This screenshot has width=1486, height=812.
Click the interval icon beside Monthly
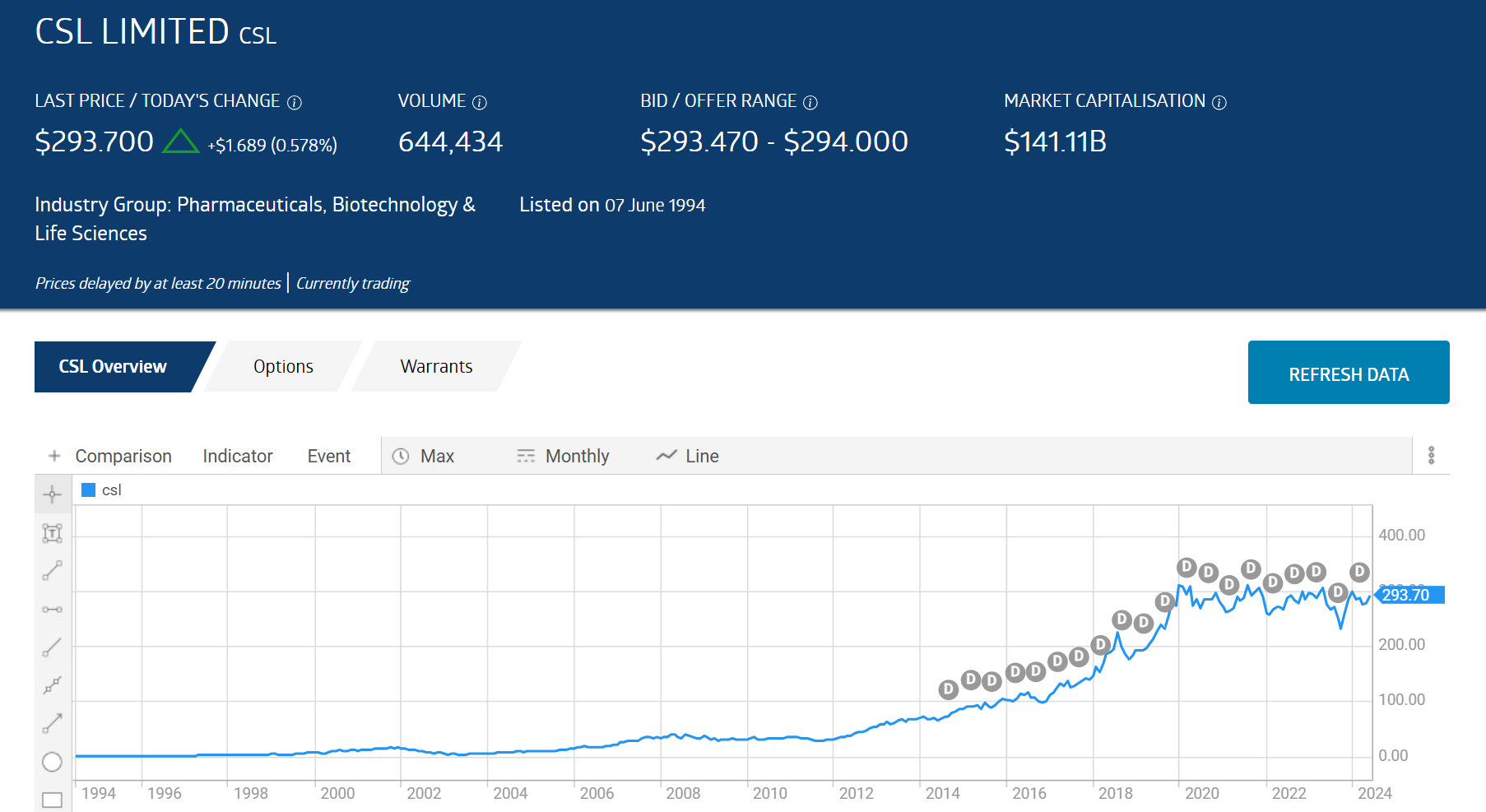[x=526, y=456]
